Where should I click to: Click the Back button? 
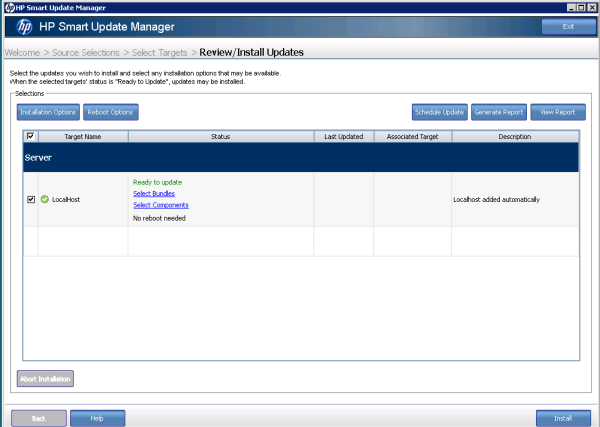click(39, 417)
